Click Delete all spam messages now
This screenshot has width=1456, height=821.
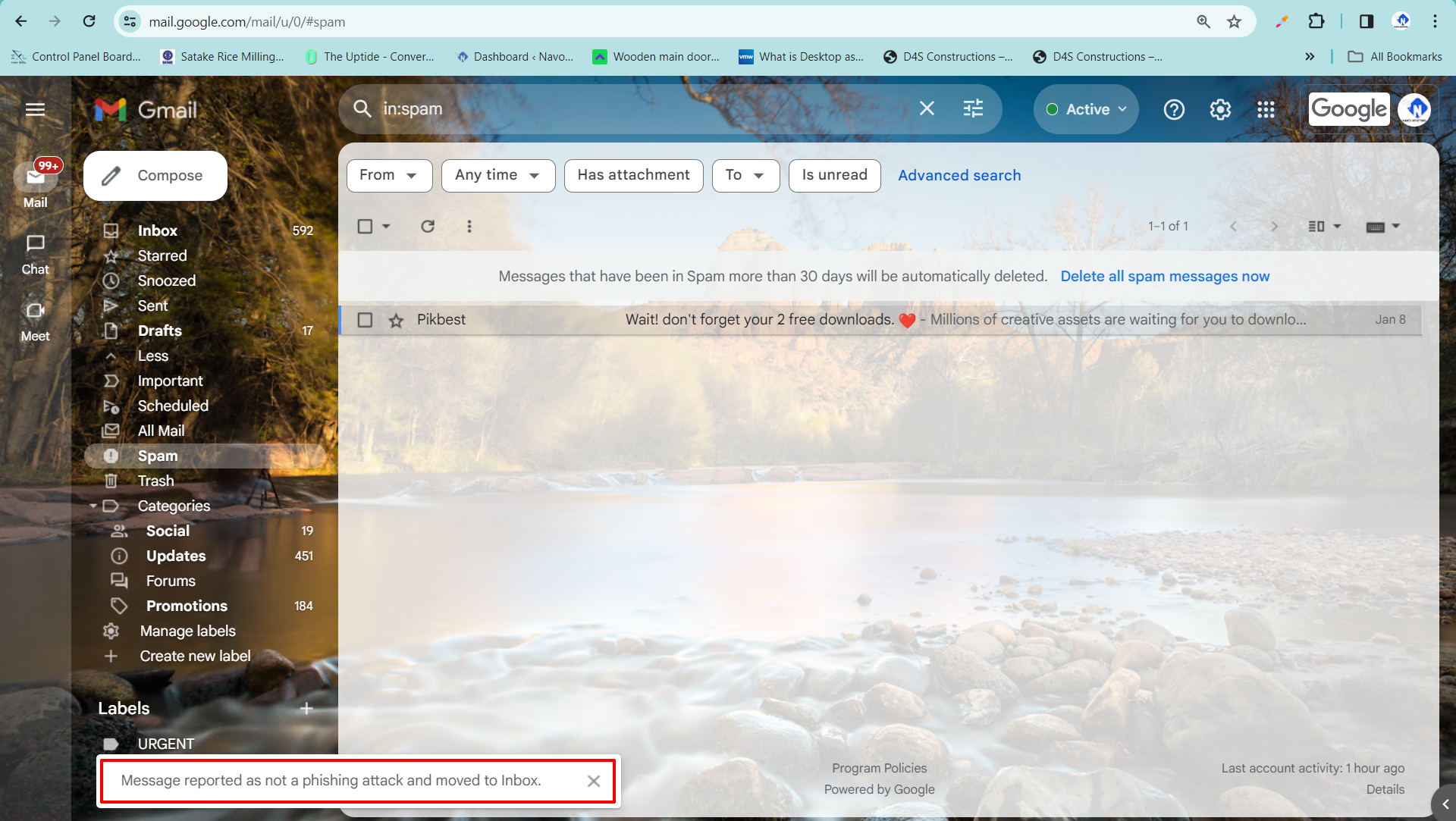click(1164, 276)
